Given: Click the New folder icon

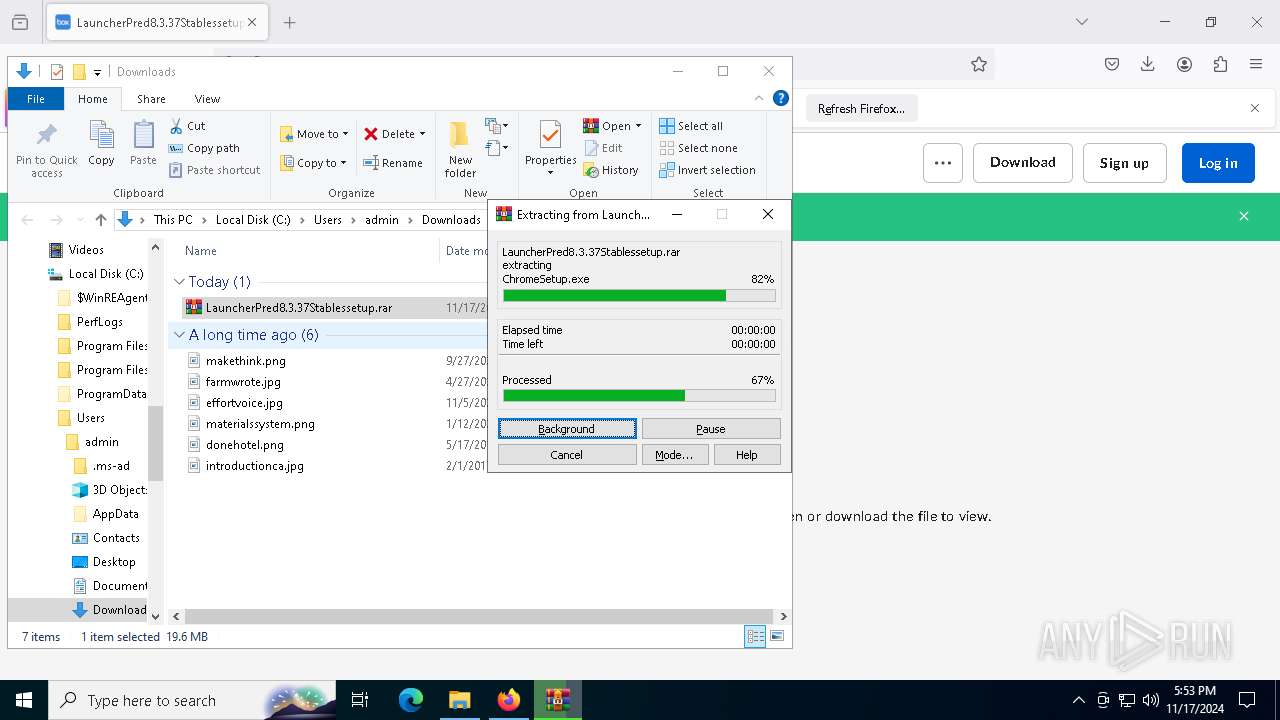Looking at the screenshot, I should (x=460, y=149).
